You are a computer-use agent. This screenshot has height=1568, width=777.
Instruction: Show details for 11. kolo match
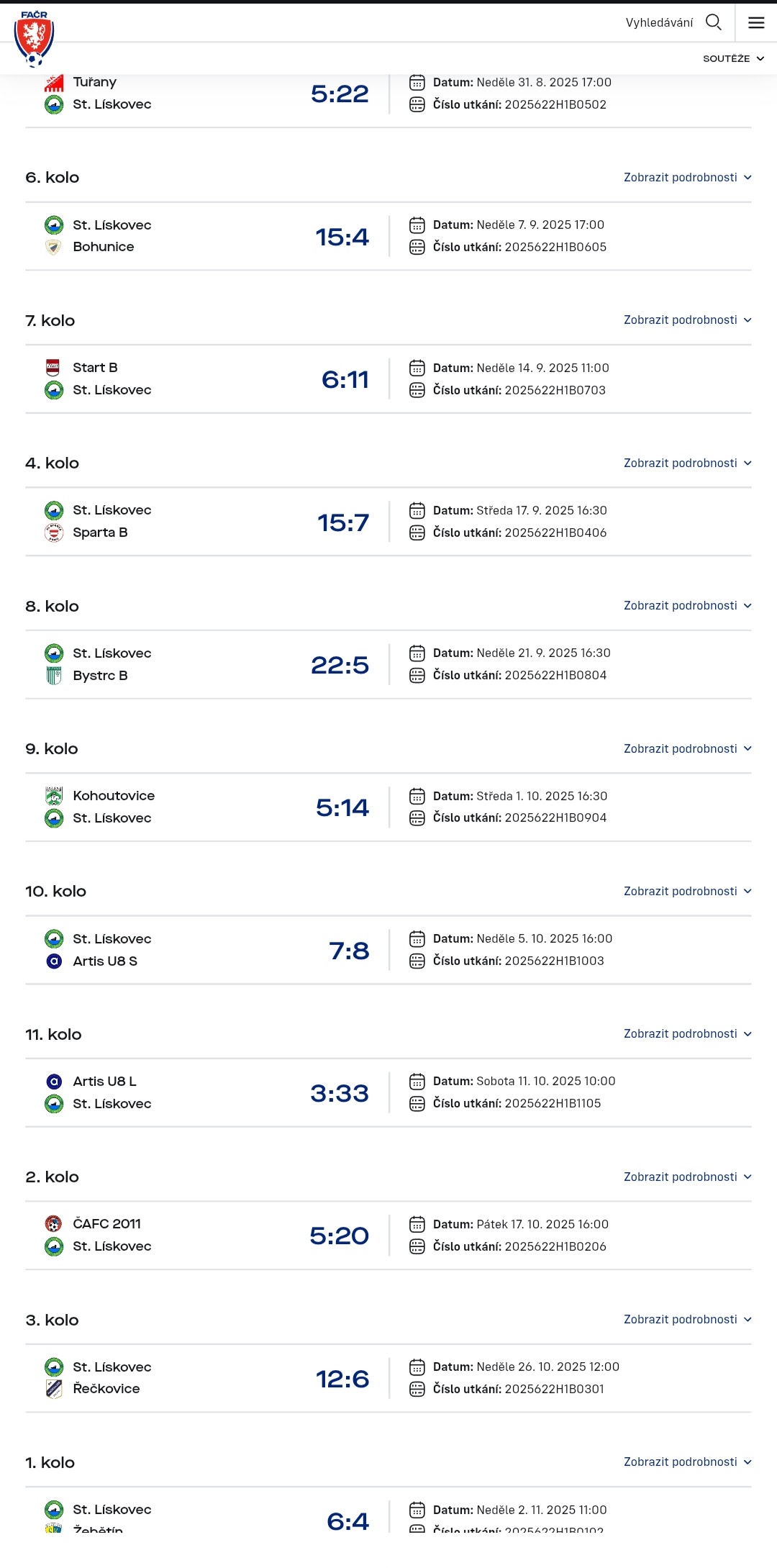[687, 1034]
